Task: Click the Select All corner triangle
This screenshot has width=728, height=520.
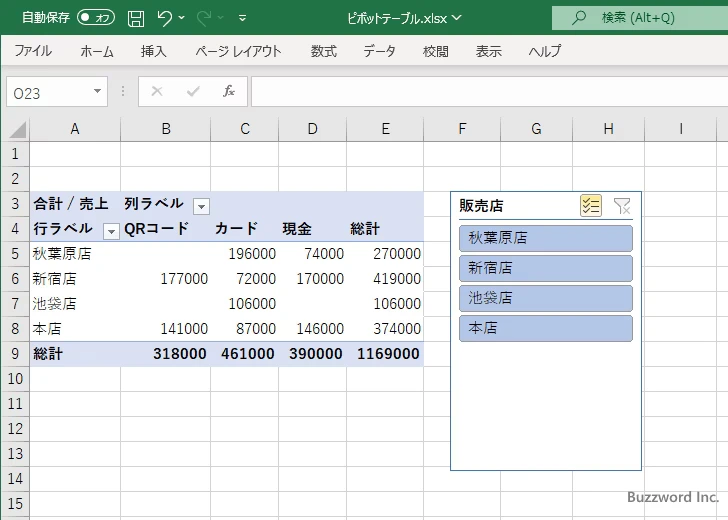Action: coord(17,130)
